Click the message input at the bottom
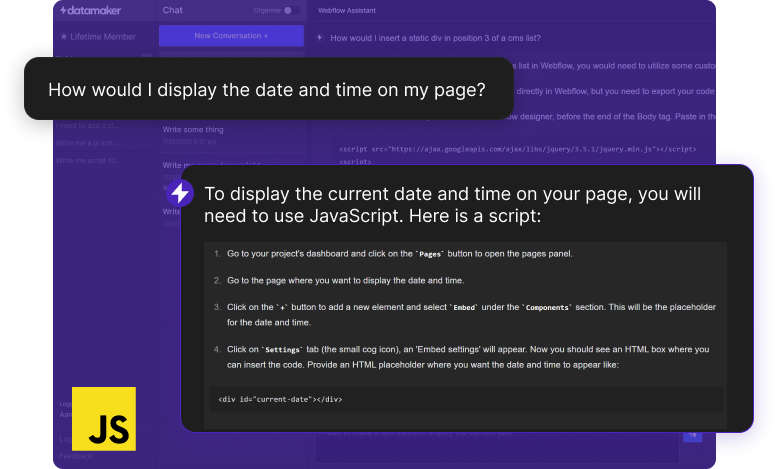The image size is (778, 469). [x=498, y=445]
